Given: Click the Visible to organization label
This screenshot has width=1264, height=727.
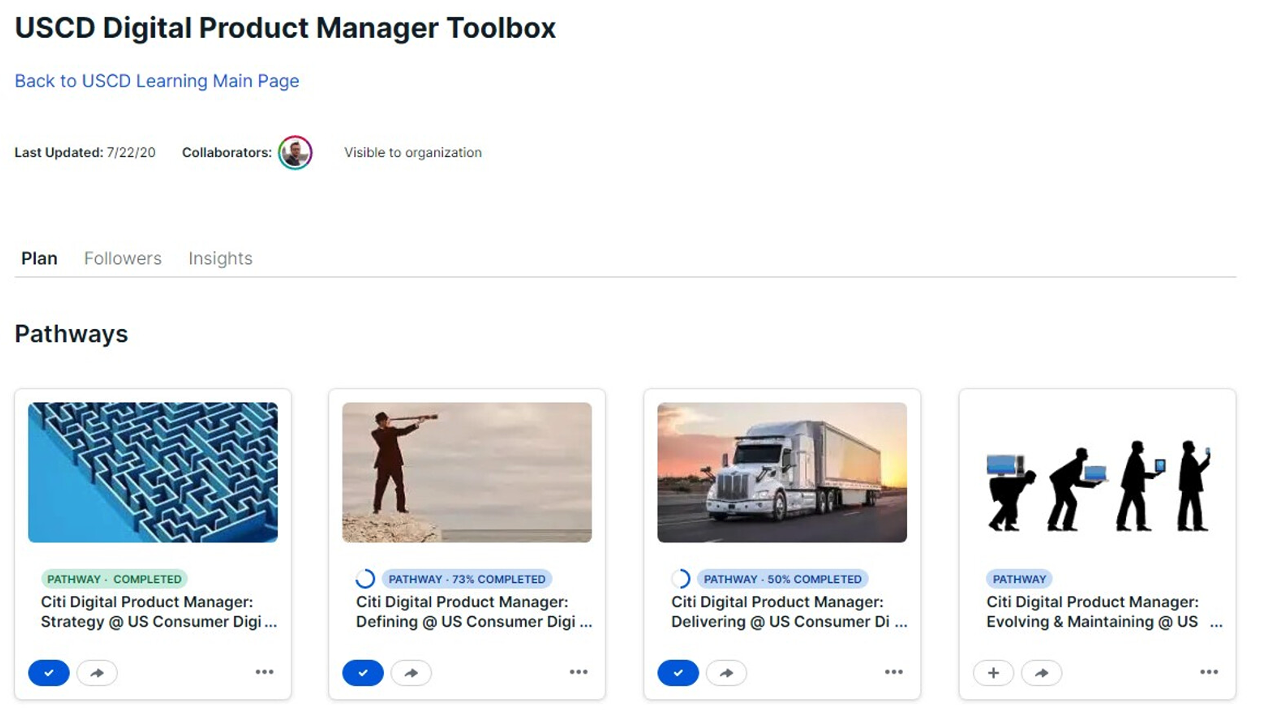Looking at the screenshot, I should pyautogui.click(x=413, y=153).
